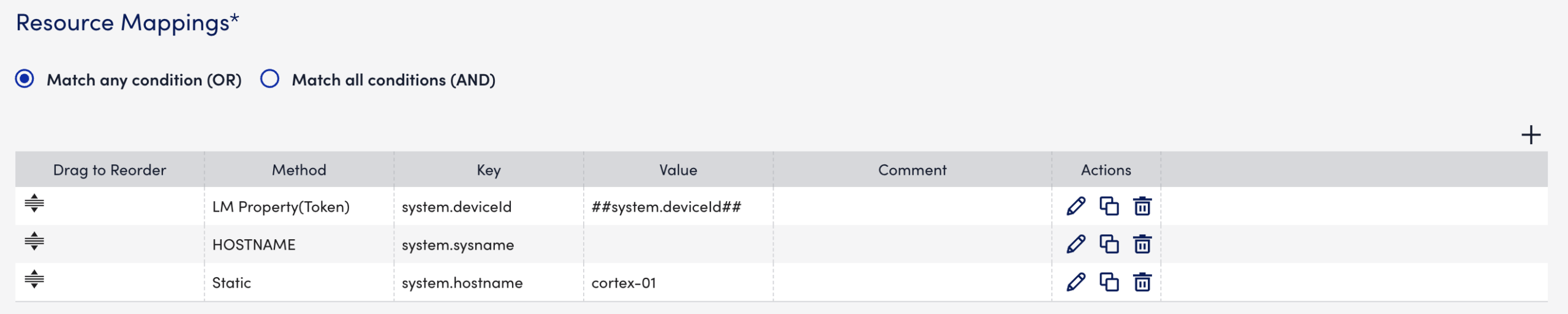Copy the HOSTNAME mapping row
The width and height of the screenshot is (1568, 314).
pyautogui.click(x=1109, y=245)
